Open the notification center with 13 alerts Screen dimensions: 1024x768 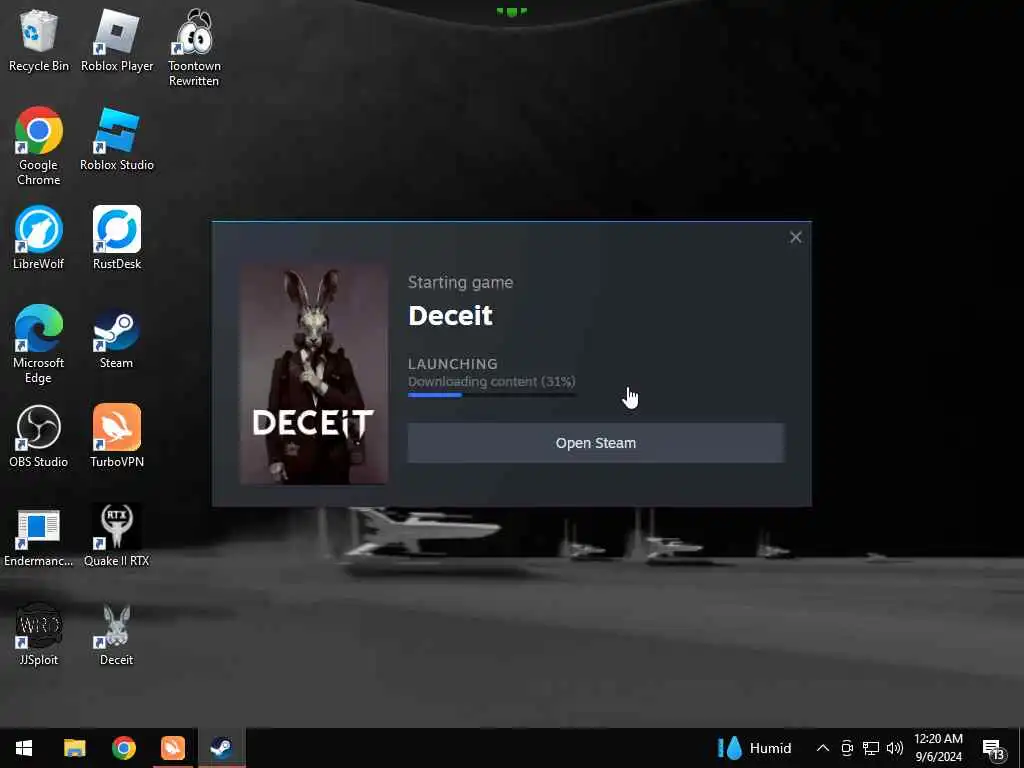coord(993,749)
